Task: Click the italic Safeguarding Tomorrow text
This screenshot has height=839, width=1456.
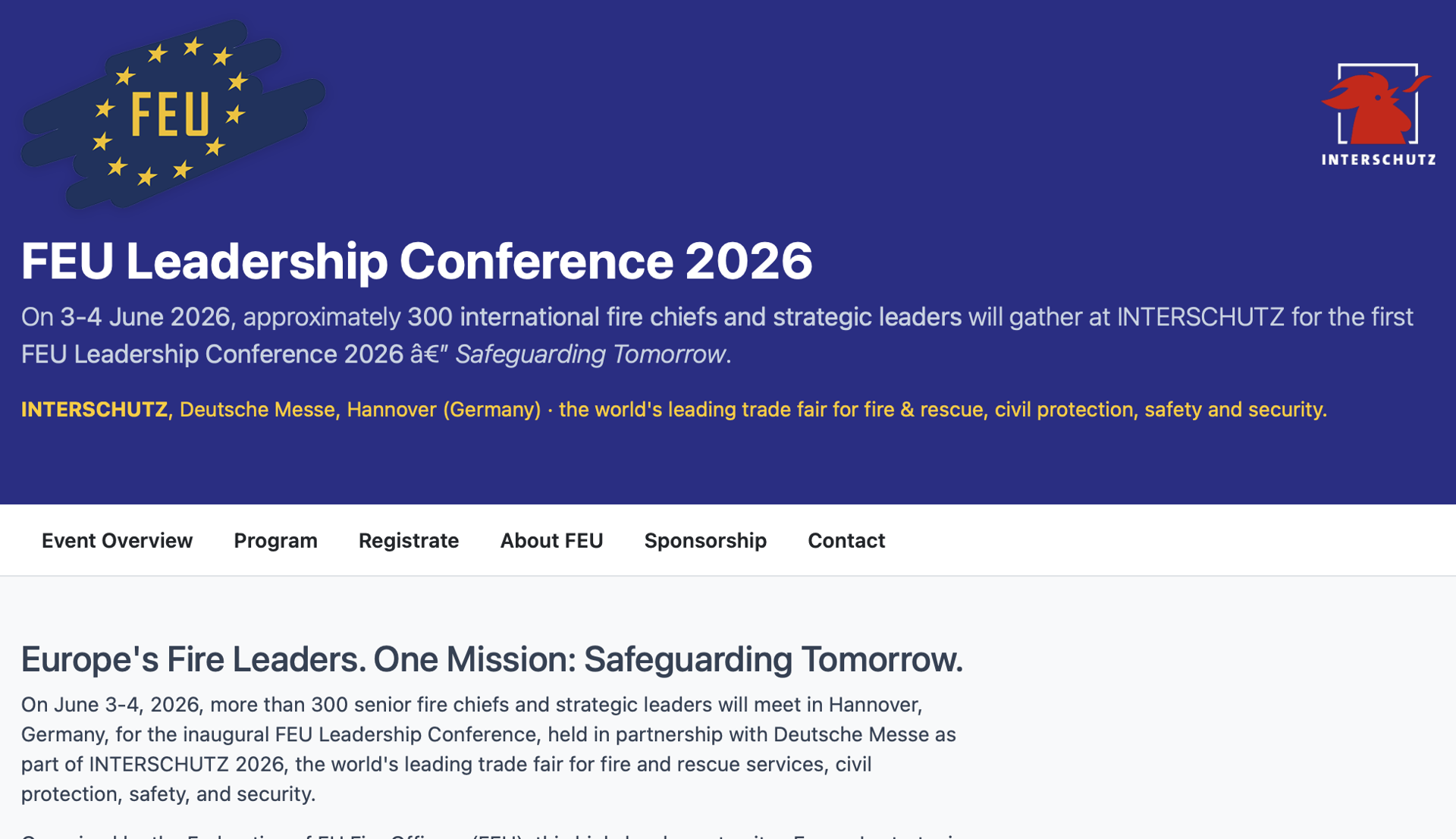Action: click(x=590, y=354)
